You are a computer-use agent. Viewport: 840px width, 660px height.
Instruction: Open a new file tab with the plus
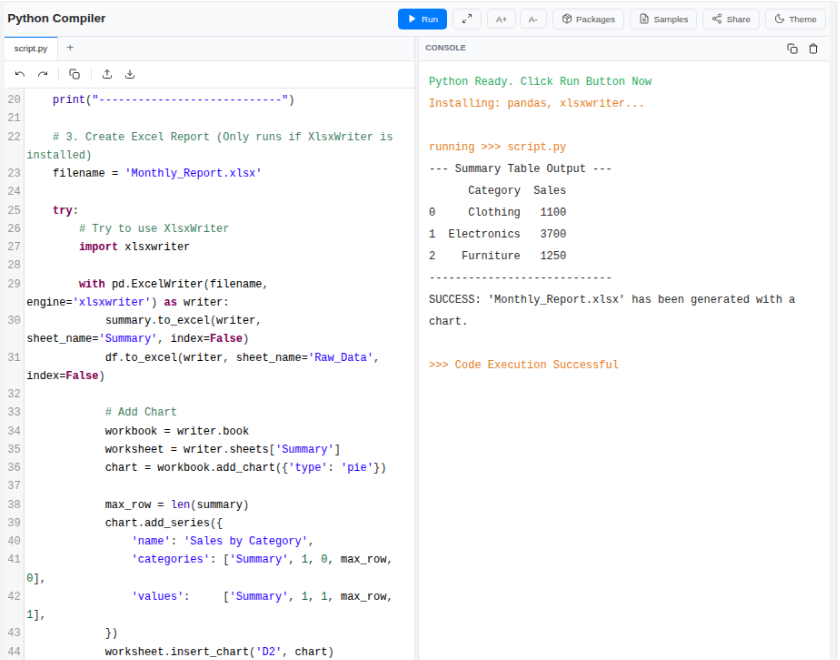(x=68, y=47)
